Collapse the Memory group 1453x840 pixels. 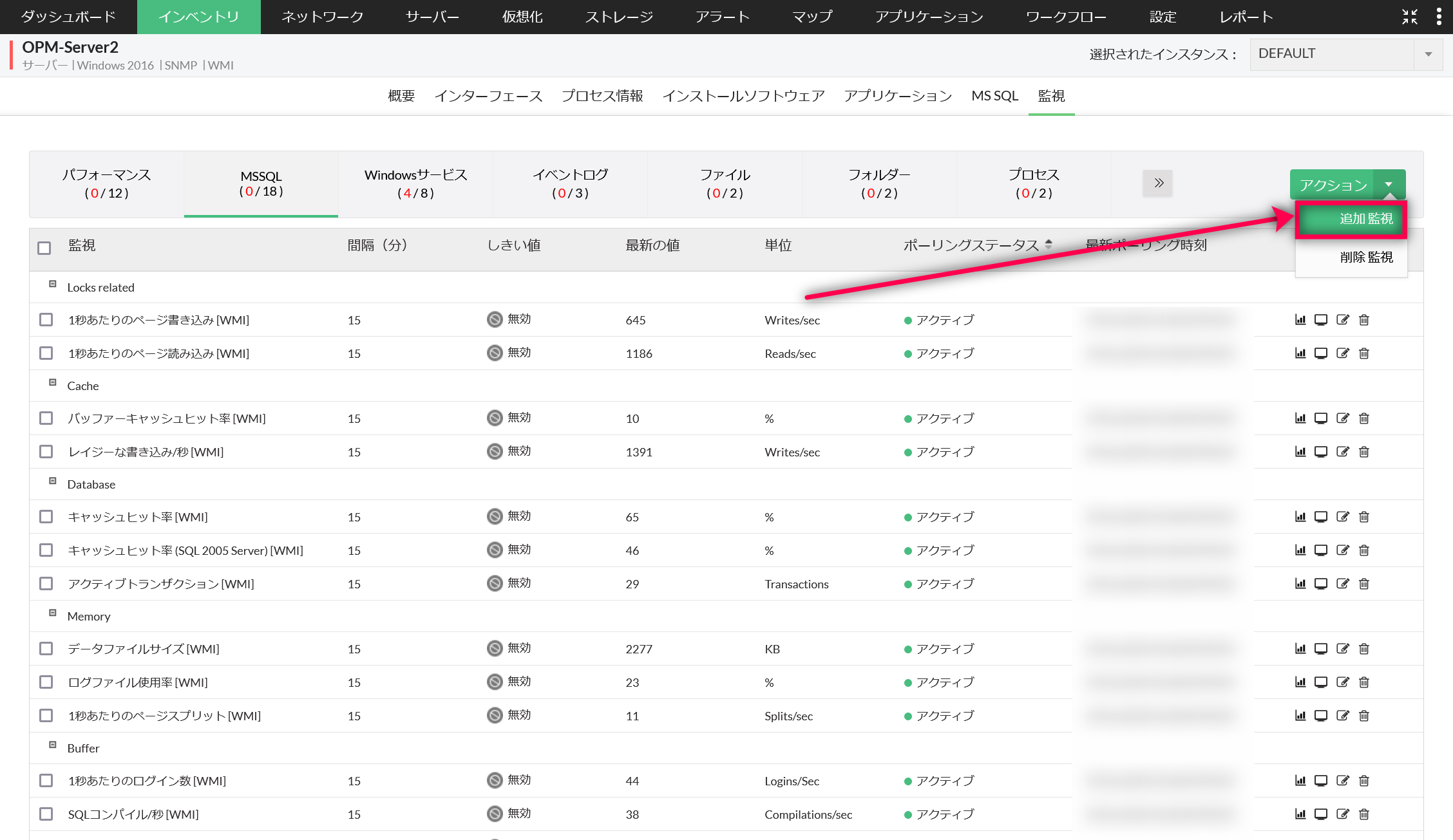[53, 613]
